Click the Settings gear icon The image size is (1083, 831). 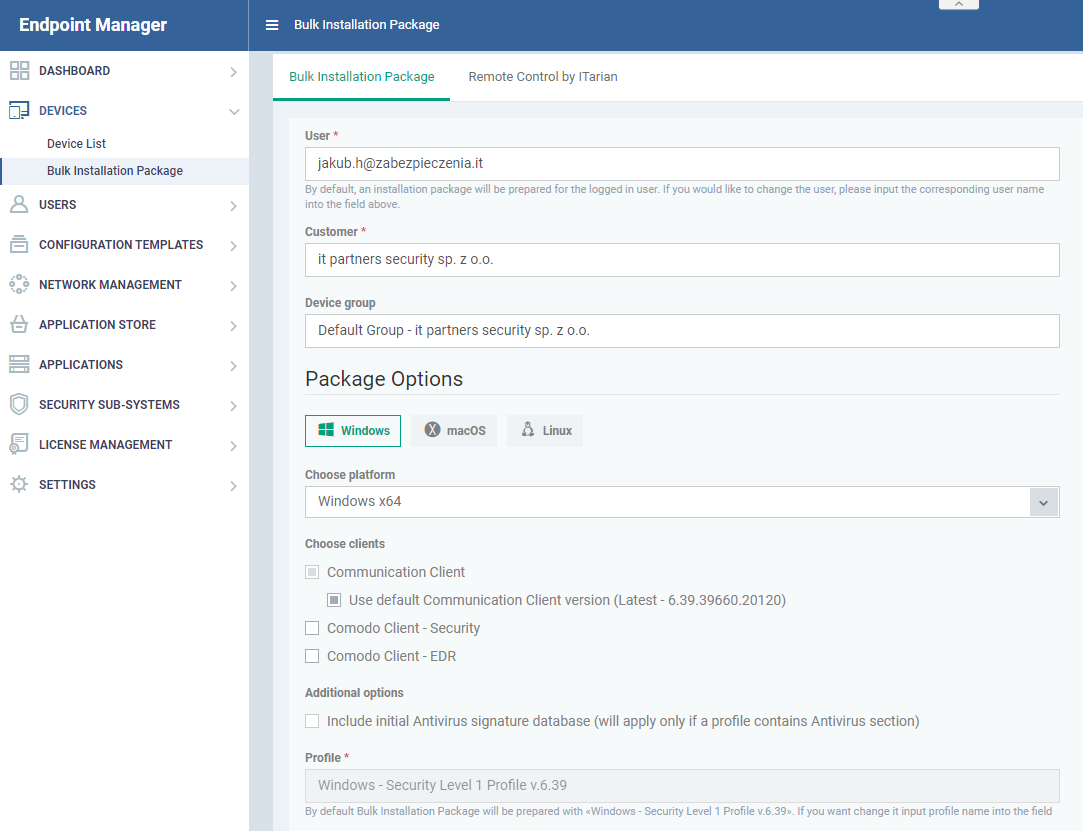[19, 484]
